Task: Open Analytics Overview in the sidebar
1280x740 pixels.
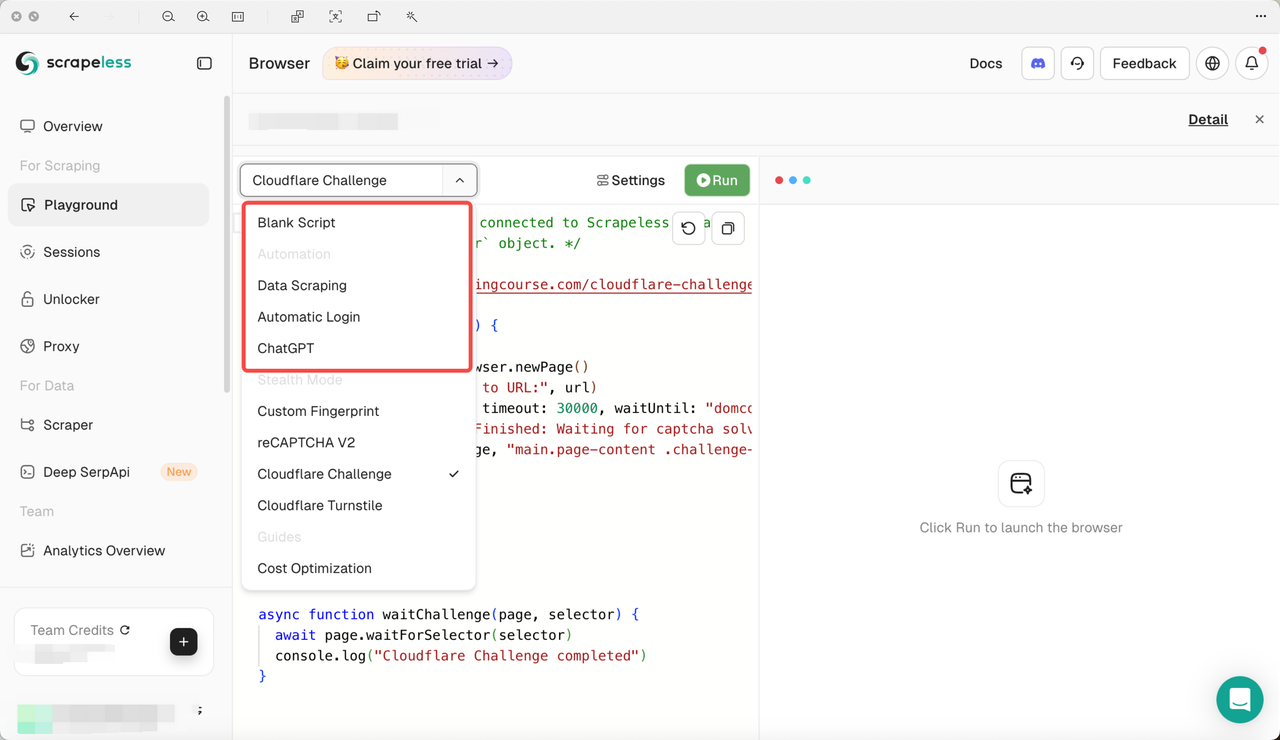Action: pyautogui.click(x=109, y=551)
